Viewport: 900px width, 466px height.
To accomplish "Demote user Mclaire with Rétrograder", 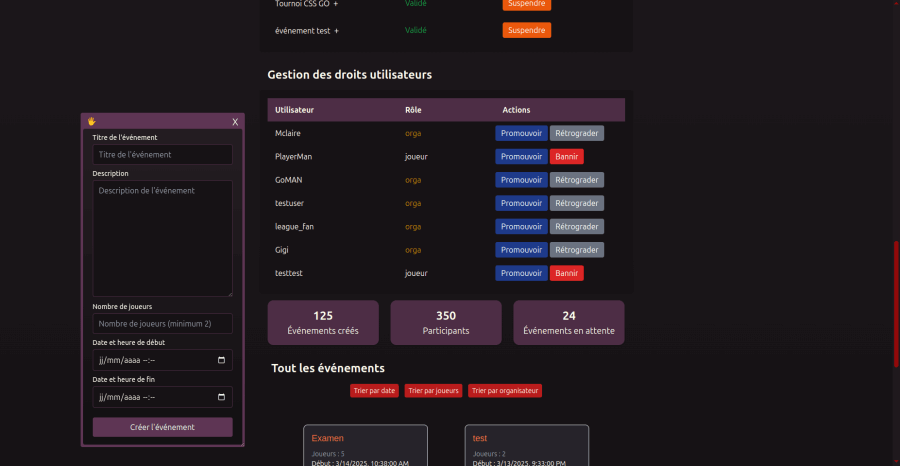I will click(x=577, y=133).
